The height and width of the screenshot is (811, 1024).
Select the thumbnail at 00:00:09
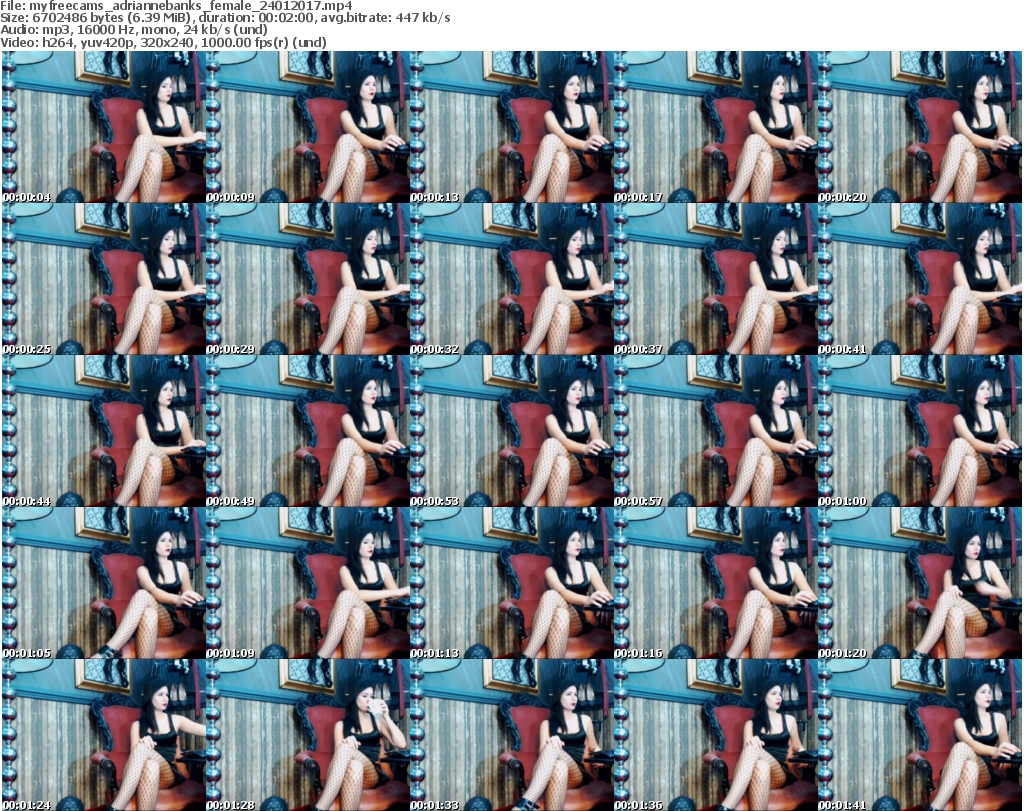(308, 127)
